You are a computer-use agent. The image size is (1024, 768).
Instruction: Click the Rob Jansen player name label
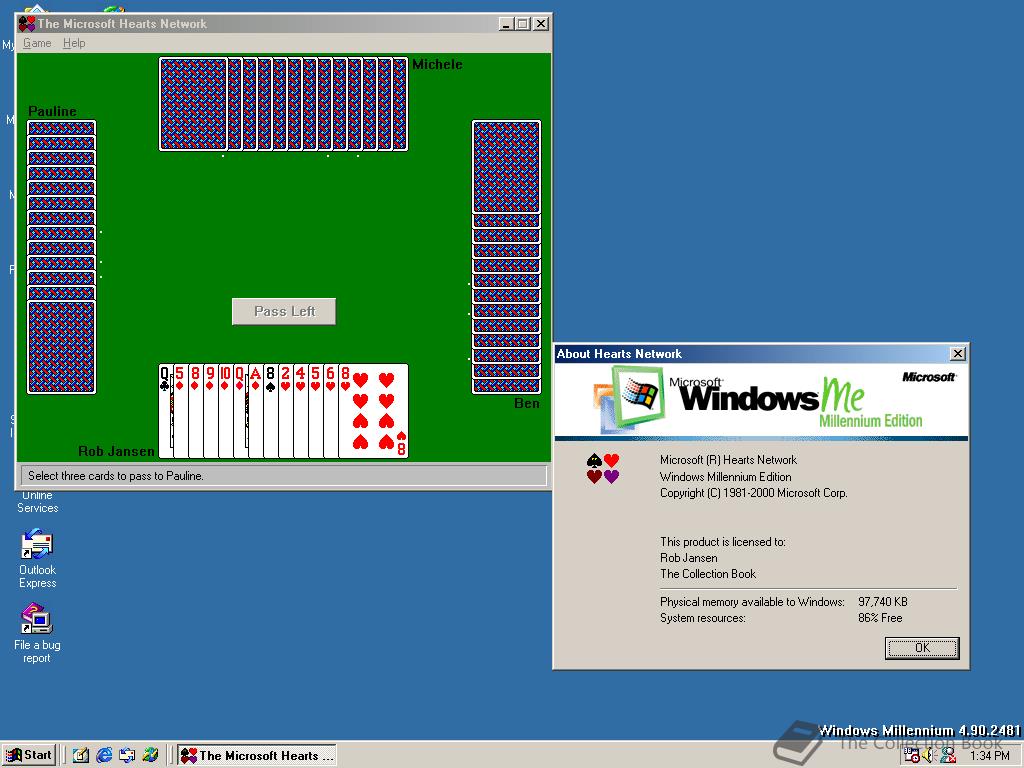tap(116, 451)
